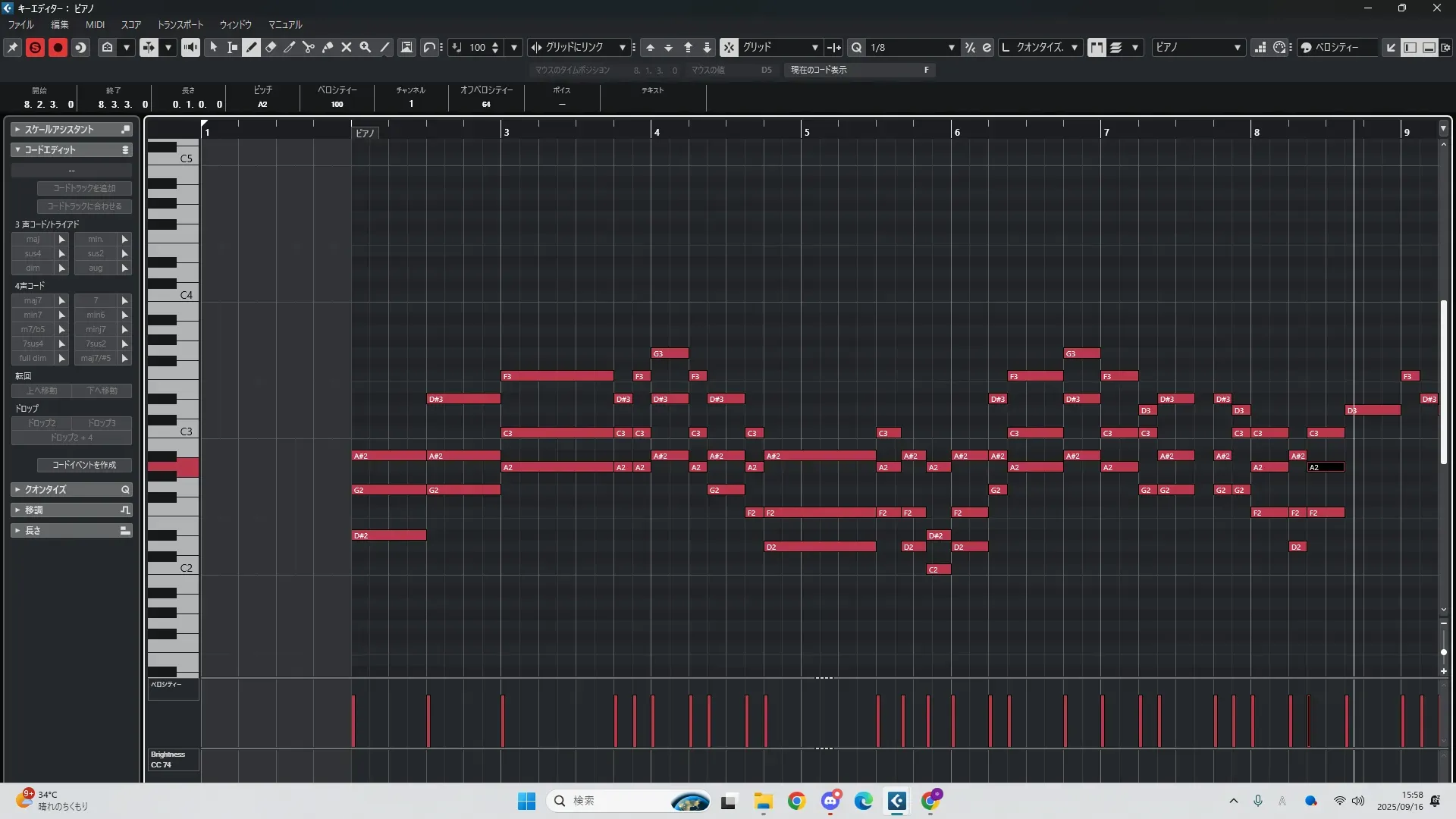
Task: Toggle the Solo Editor button
Action: (35, 47)
